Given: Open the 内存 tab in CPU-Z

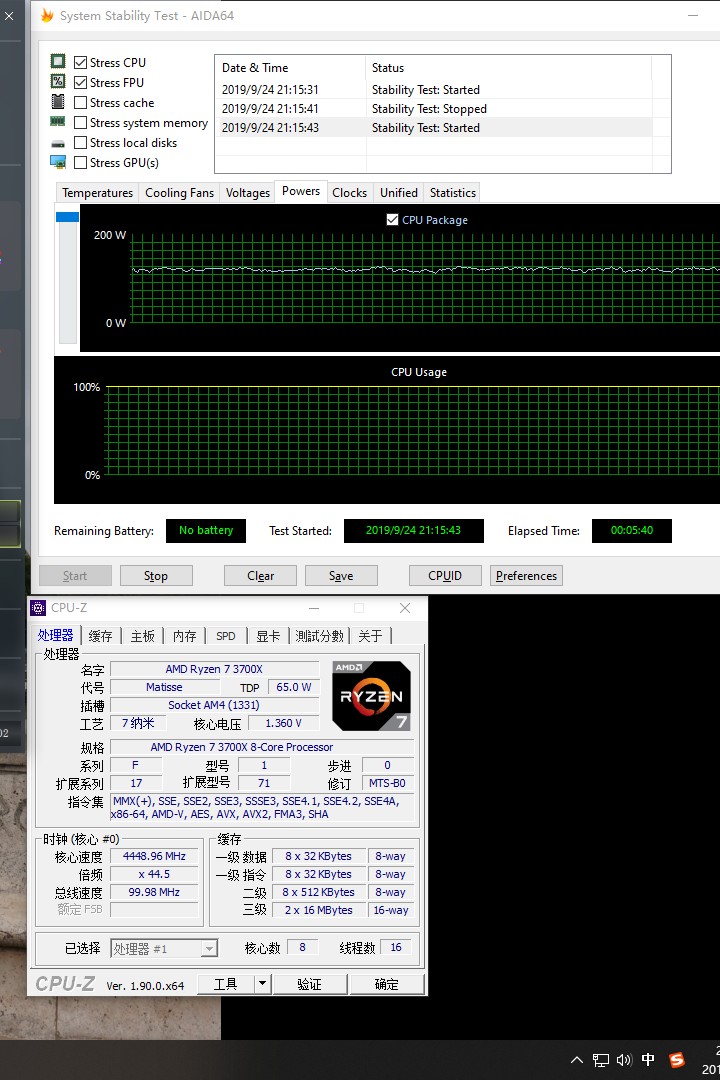Looking at the screenshot, I should tap(184, 636).
